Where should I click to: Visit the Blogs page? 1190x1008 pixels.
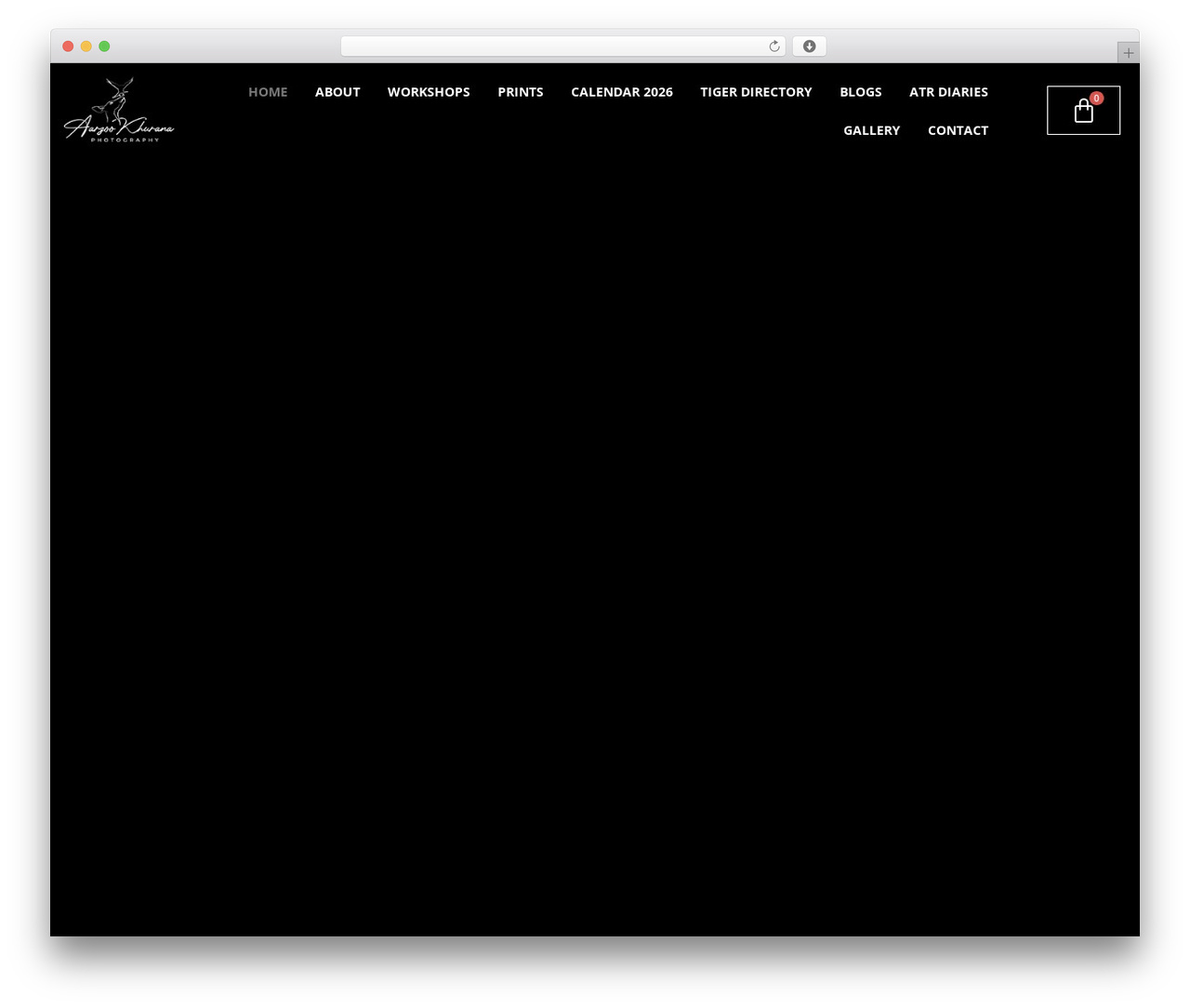861,92
